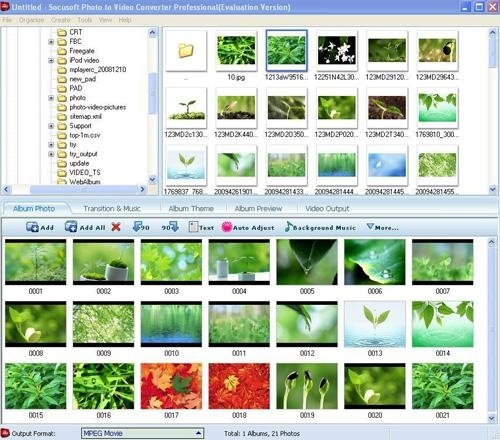This screenshot has width=500, height=440.
Task: Open Background Music settings
Action: click(x=320, y=227)
